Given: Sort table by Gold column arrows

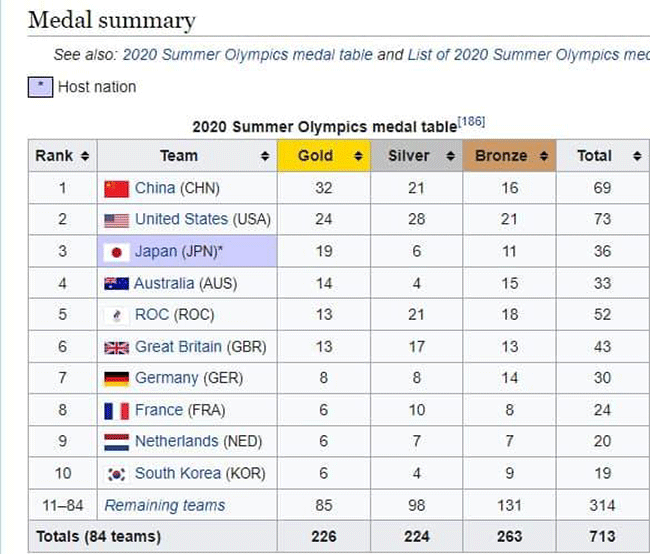Looking at the screenshot, I should 359,156.
